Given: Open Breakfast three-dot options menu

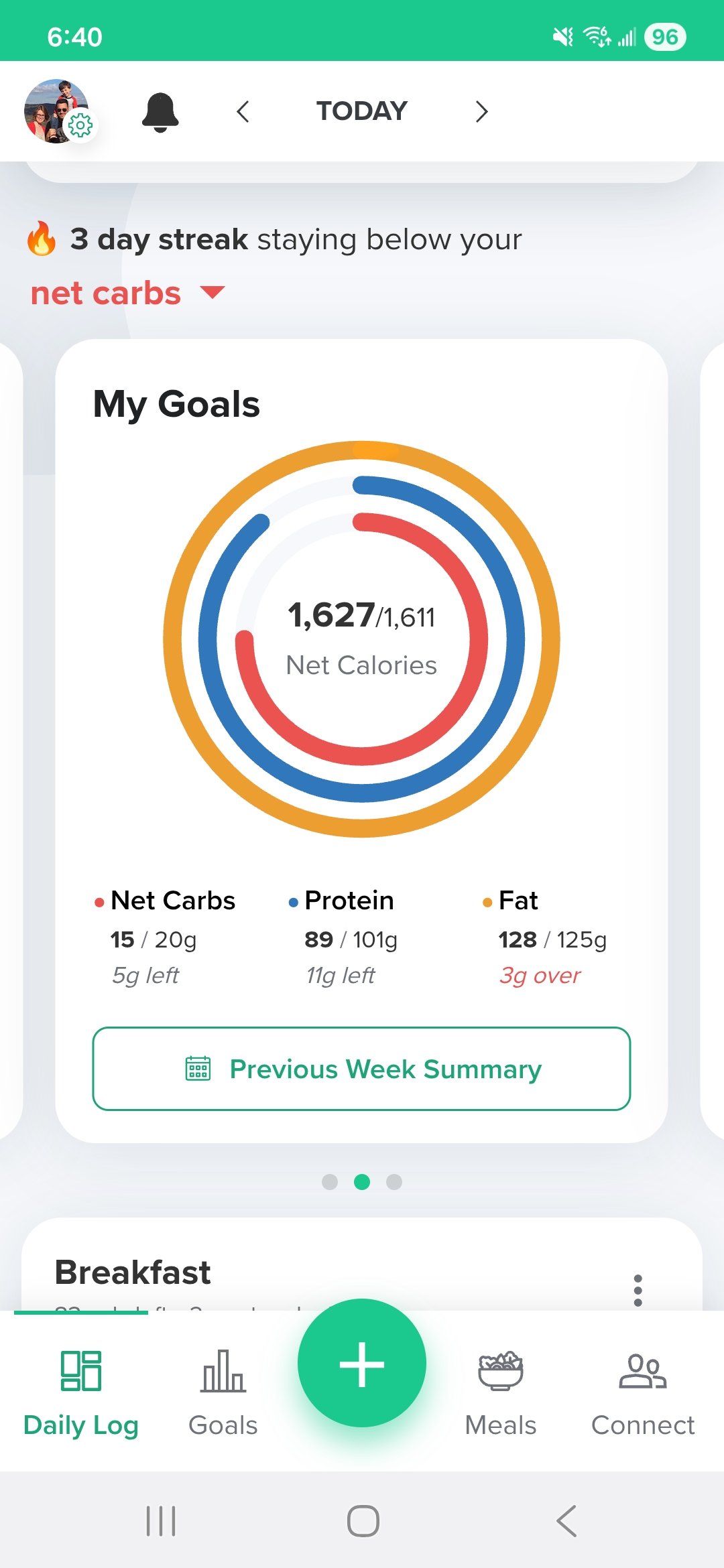Looking at the screenshot, I should coord(638,1290).
